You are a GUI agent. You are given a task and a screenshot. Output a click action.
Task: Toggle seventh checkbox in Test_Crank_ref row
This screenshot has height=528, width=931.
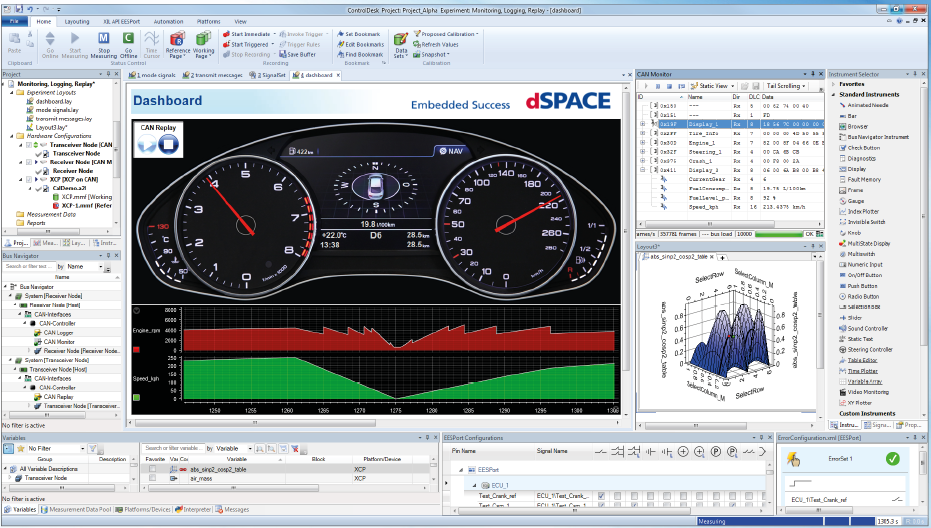699,496
